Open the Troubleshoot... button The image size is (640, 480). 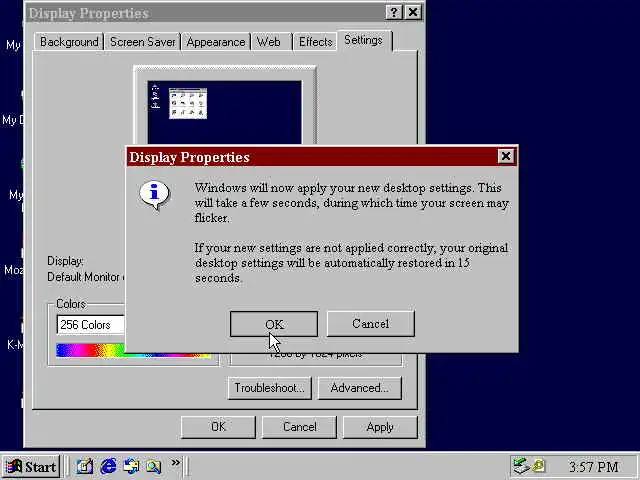[x=269, y=388]
